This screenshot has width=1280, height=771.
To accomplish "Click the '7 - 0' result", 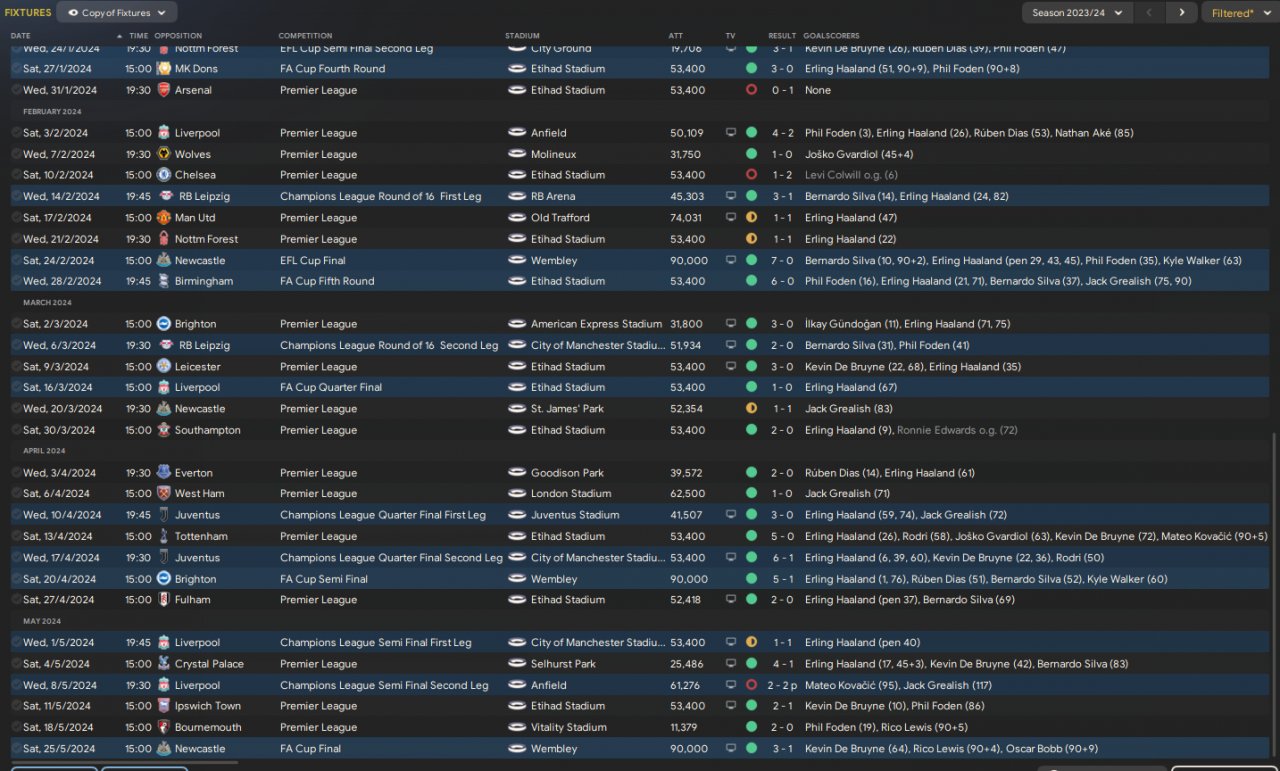I will click(x=782, y=261).
